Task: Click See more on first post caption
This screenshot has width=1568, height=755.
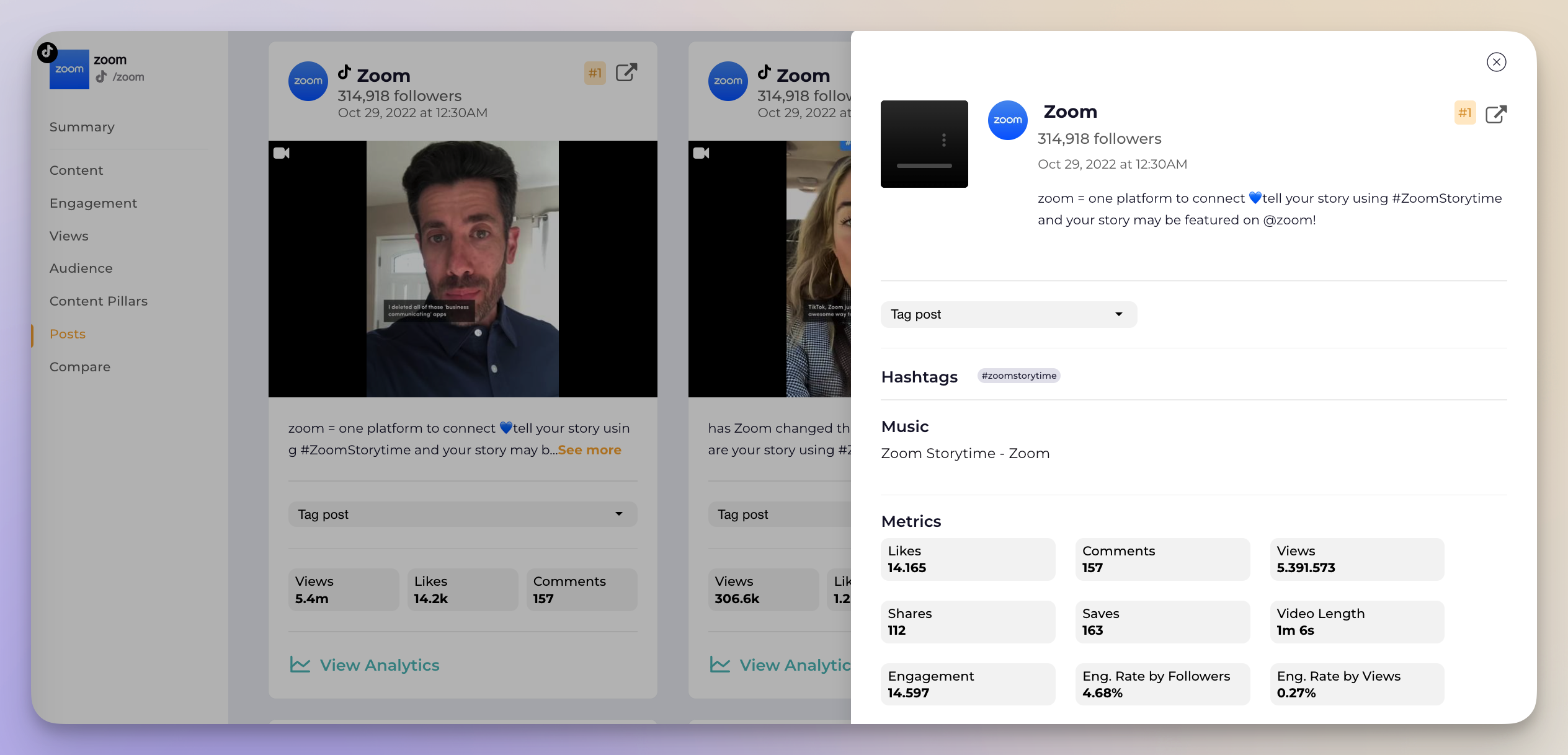Action: click(589, 450)
